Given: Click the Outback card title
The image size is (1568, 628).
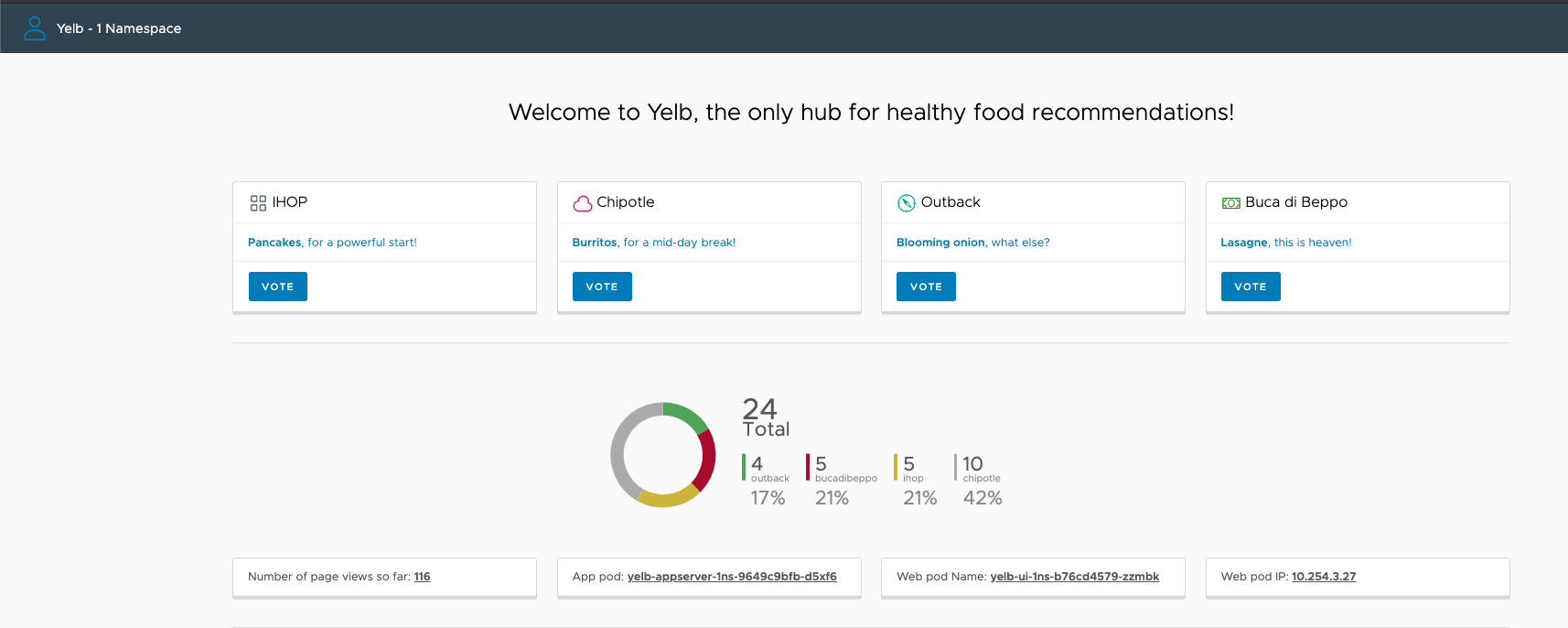Looking at the screenshot, I should pos(950,202).
